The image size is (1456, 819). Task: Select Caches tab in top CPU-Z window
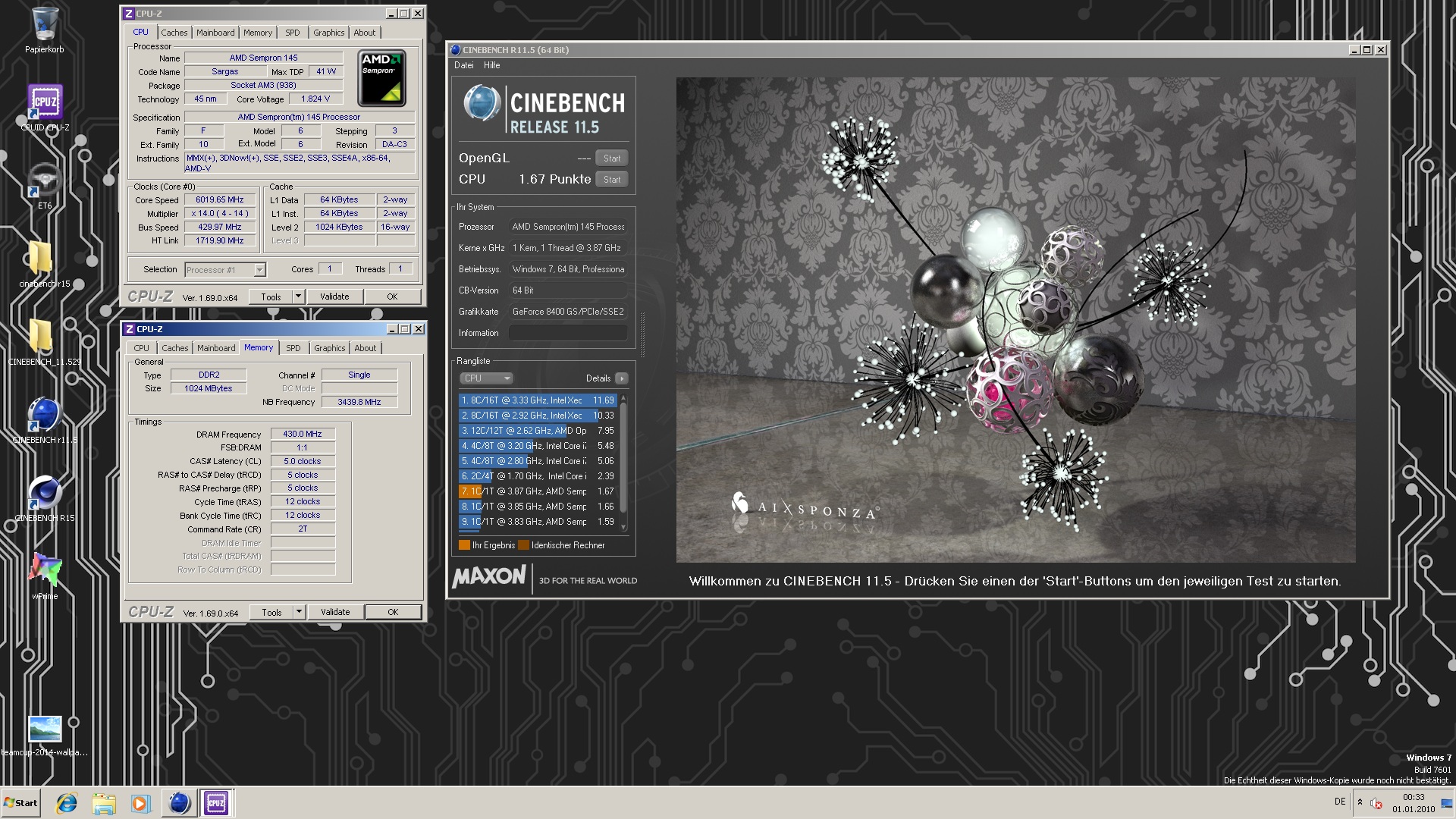coord(174,33)
